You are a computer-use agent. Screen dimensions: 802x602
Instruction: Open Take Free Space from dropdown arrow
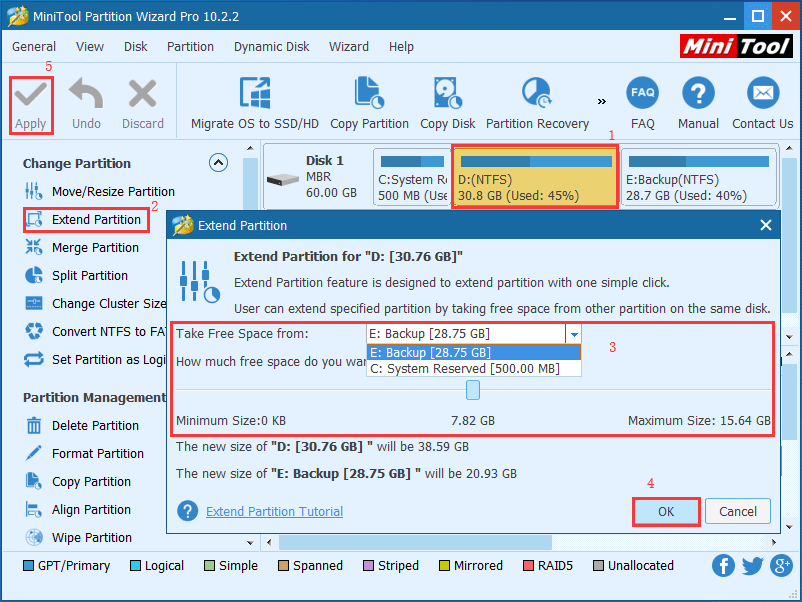coord(574,335)
